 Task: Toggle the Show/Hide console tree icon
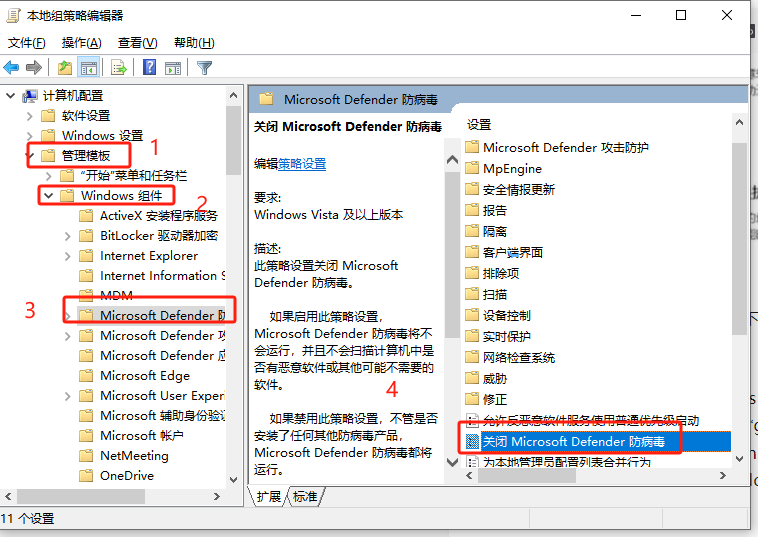(89, 68)
